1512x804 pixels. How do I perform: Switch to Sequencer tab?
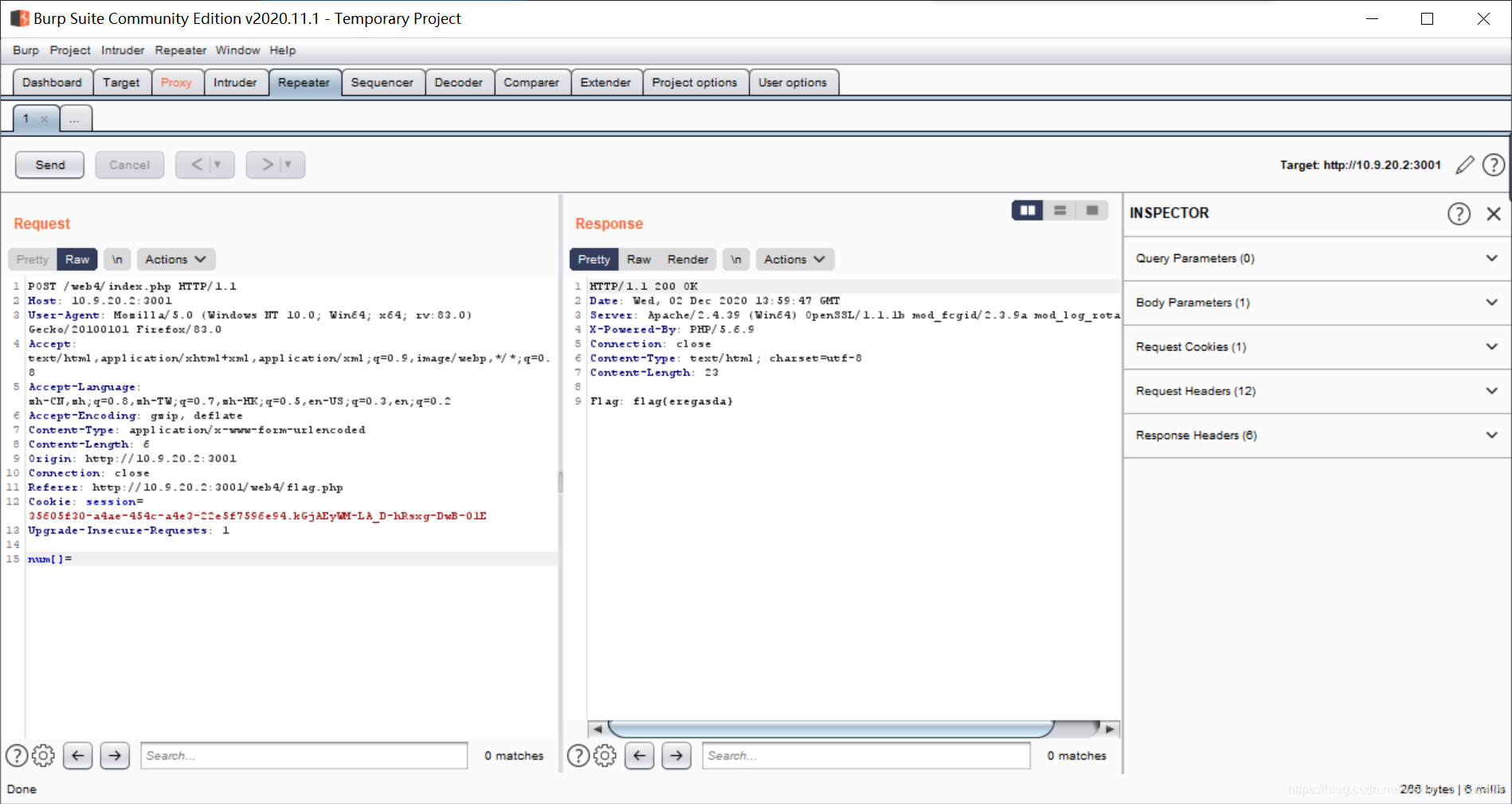coord(382,82)
